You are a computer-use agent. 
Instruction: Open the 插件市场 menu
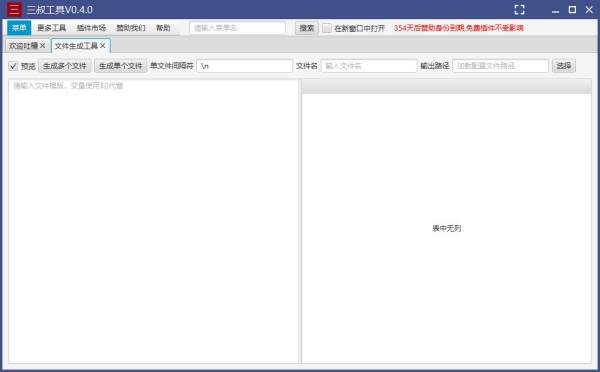click(x=91, y=28)
